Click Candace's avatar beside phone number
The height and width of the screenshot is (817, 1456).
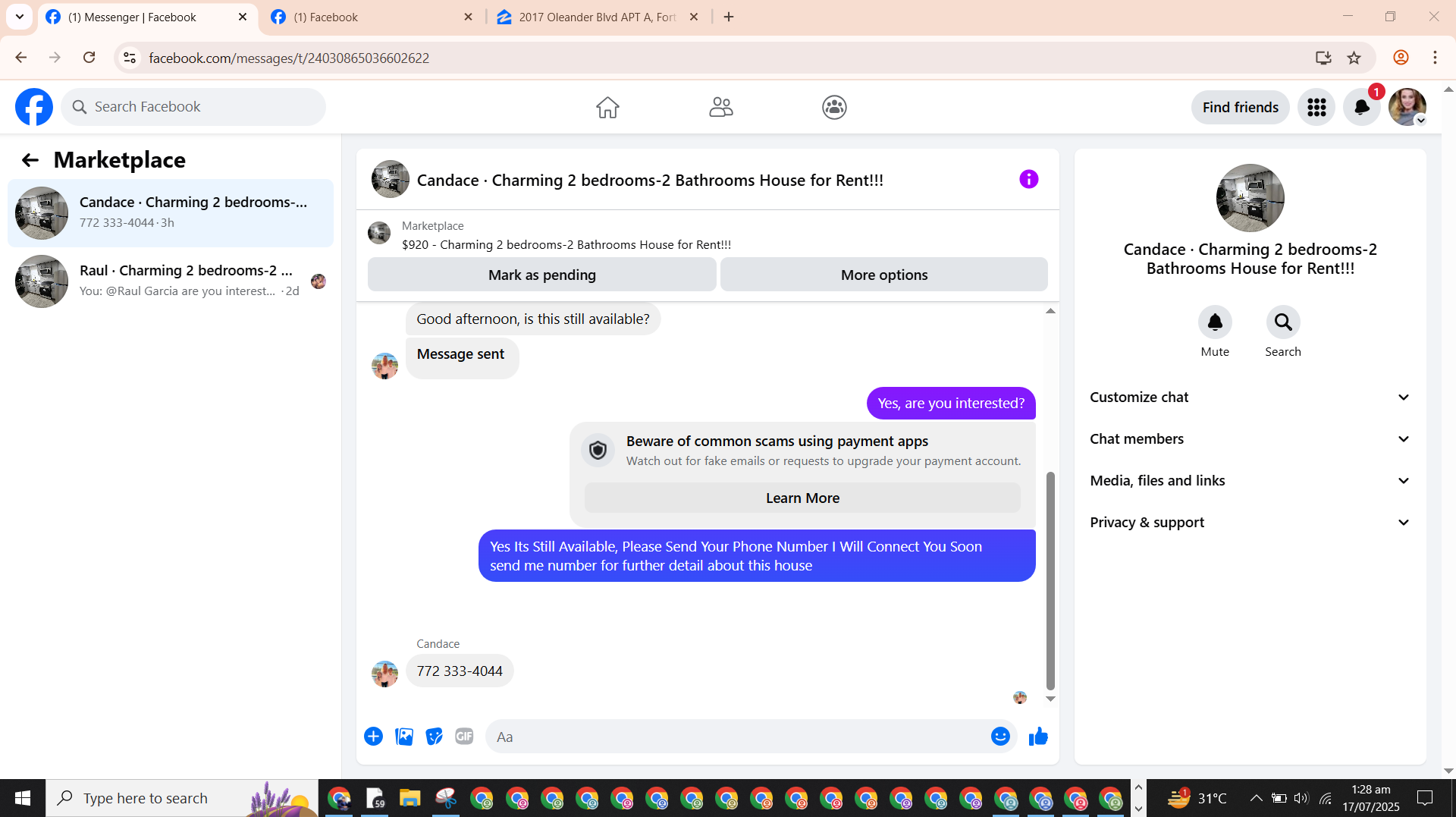pyautogui.click(x=384, y=674)
